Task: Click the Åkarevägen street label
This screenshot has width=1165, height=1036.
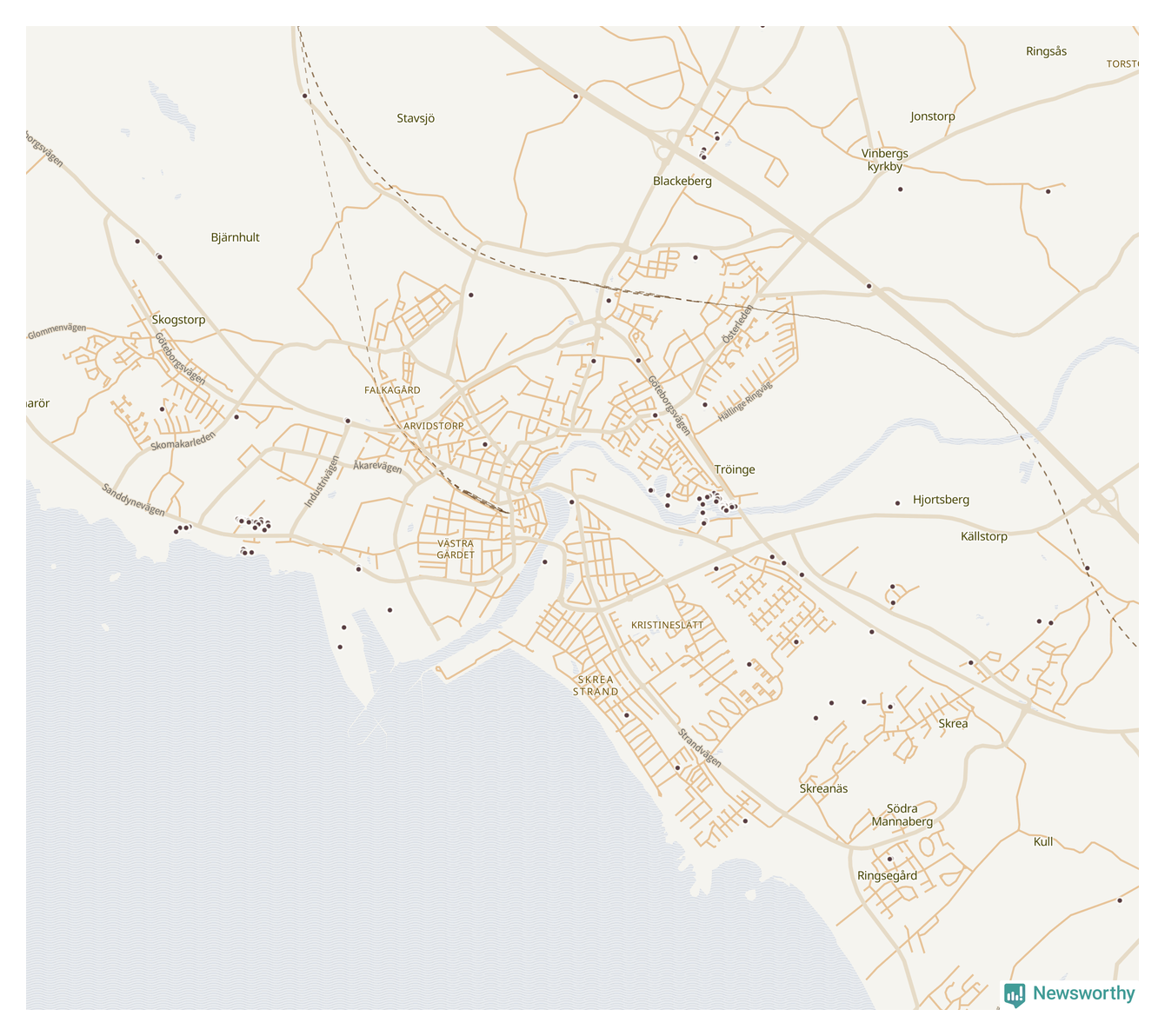Action: click(x=377, y=467)
